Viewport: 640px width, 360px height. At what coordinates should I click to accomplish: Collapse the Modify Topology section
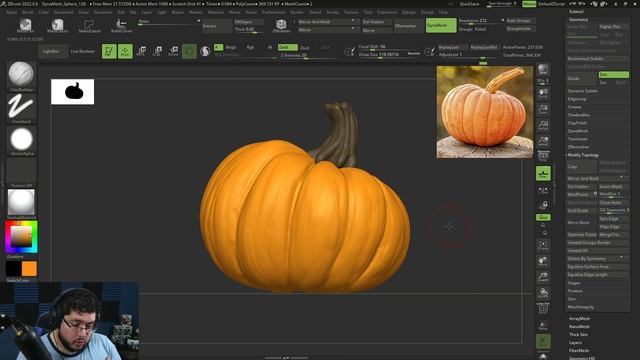(x=583, y=155)
